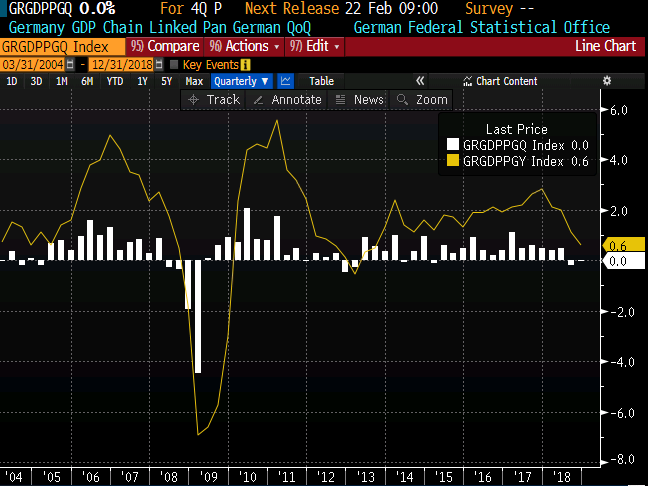Open the News overlay icon
The width and height of the screenshot is (648, 486).
(341, 100)
